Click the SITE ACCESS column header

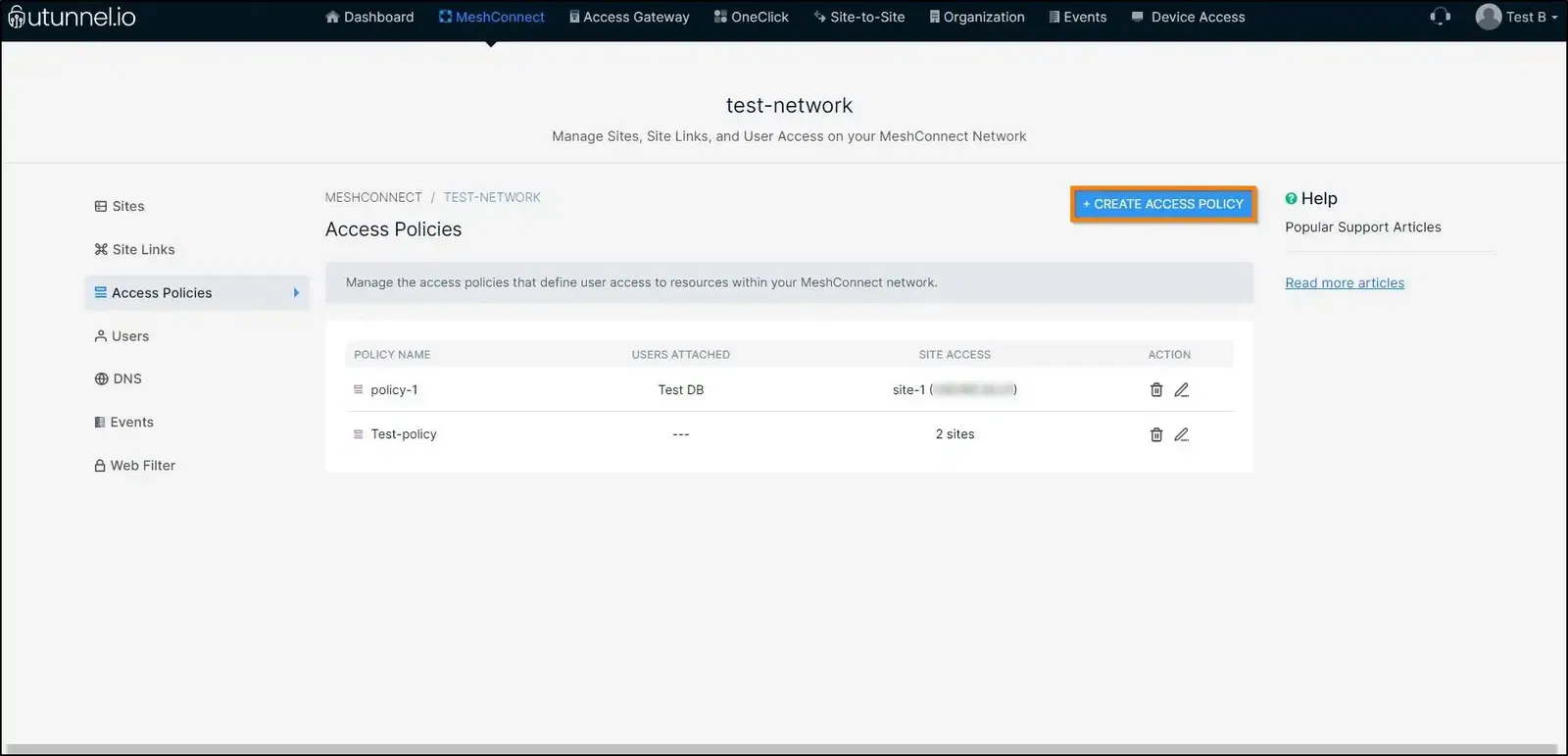tap(955, 355)
